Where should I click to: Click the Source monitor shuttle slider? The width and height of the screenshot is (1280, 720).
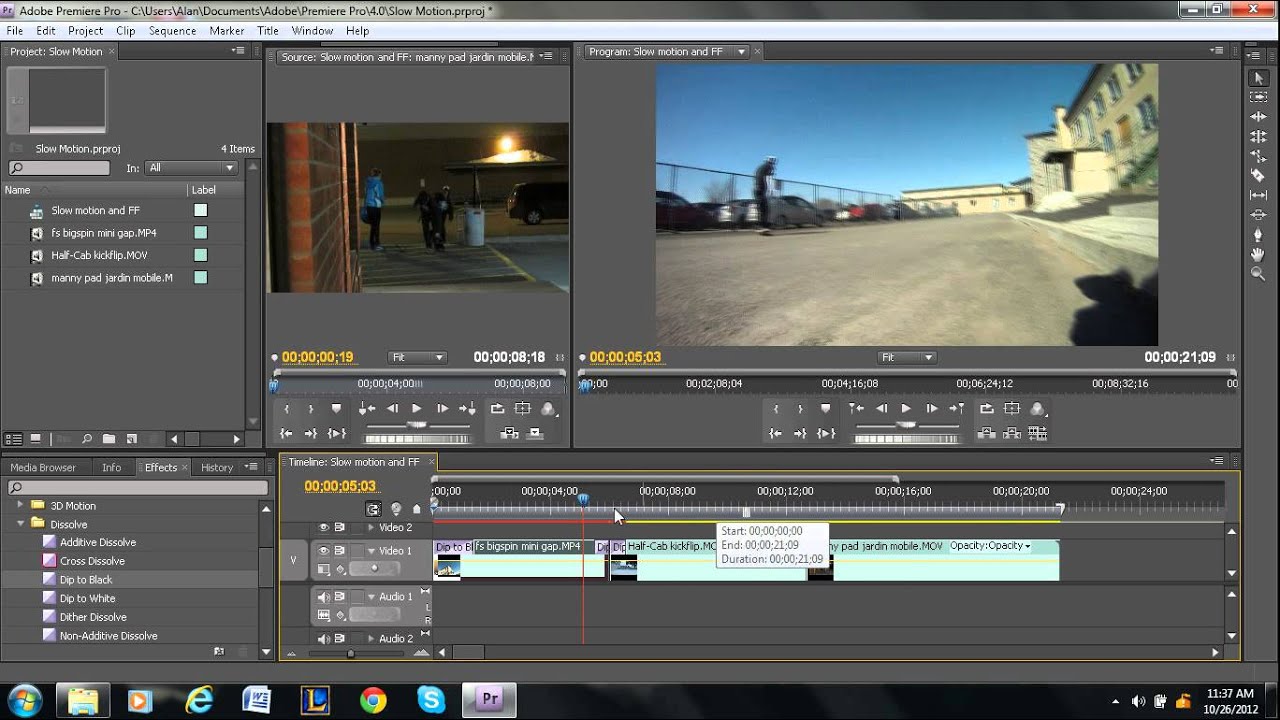pyautogui.click(x=417, y=425)
